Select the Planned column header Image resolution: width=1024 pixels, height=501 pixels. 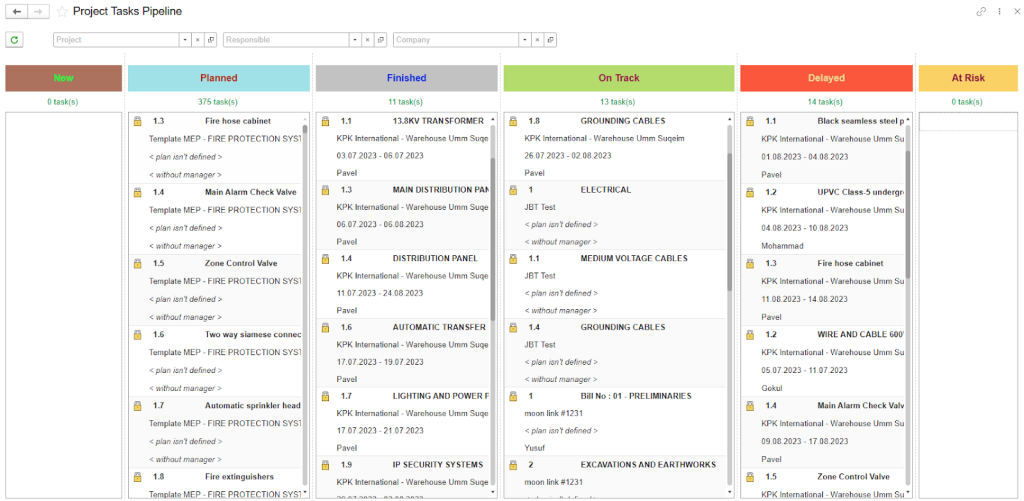coord(218,78)
